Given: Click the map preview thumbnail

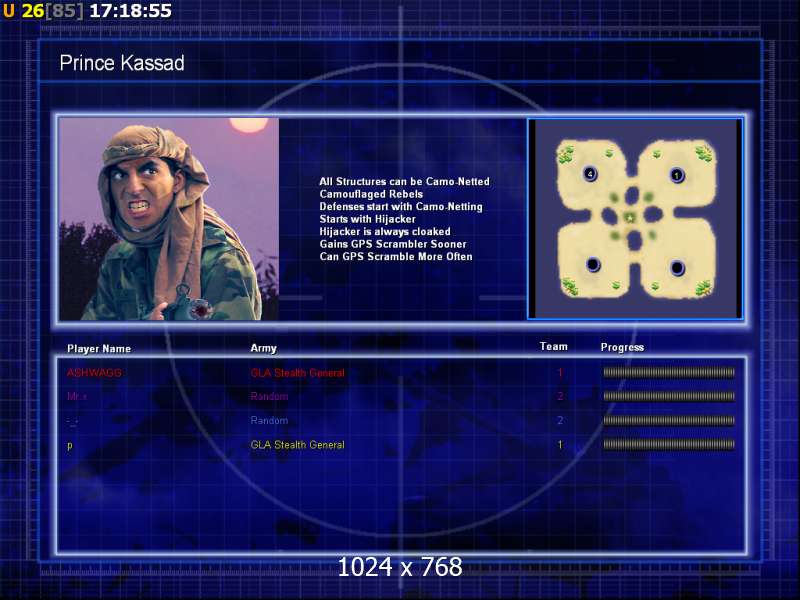Looking at the screenshot, I should coord(635,219).
